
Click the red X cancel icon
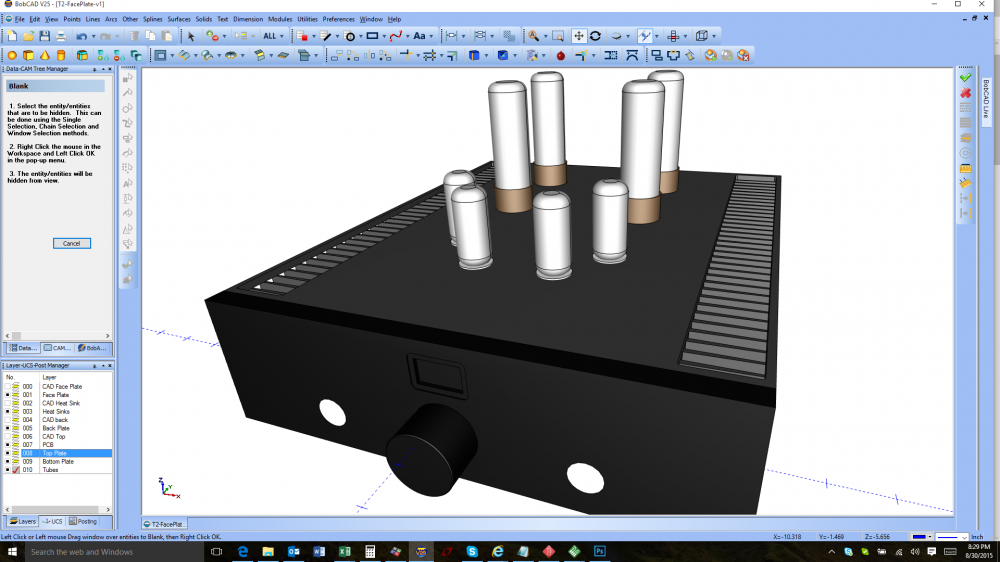[x=965, y=93]
